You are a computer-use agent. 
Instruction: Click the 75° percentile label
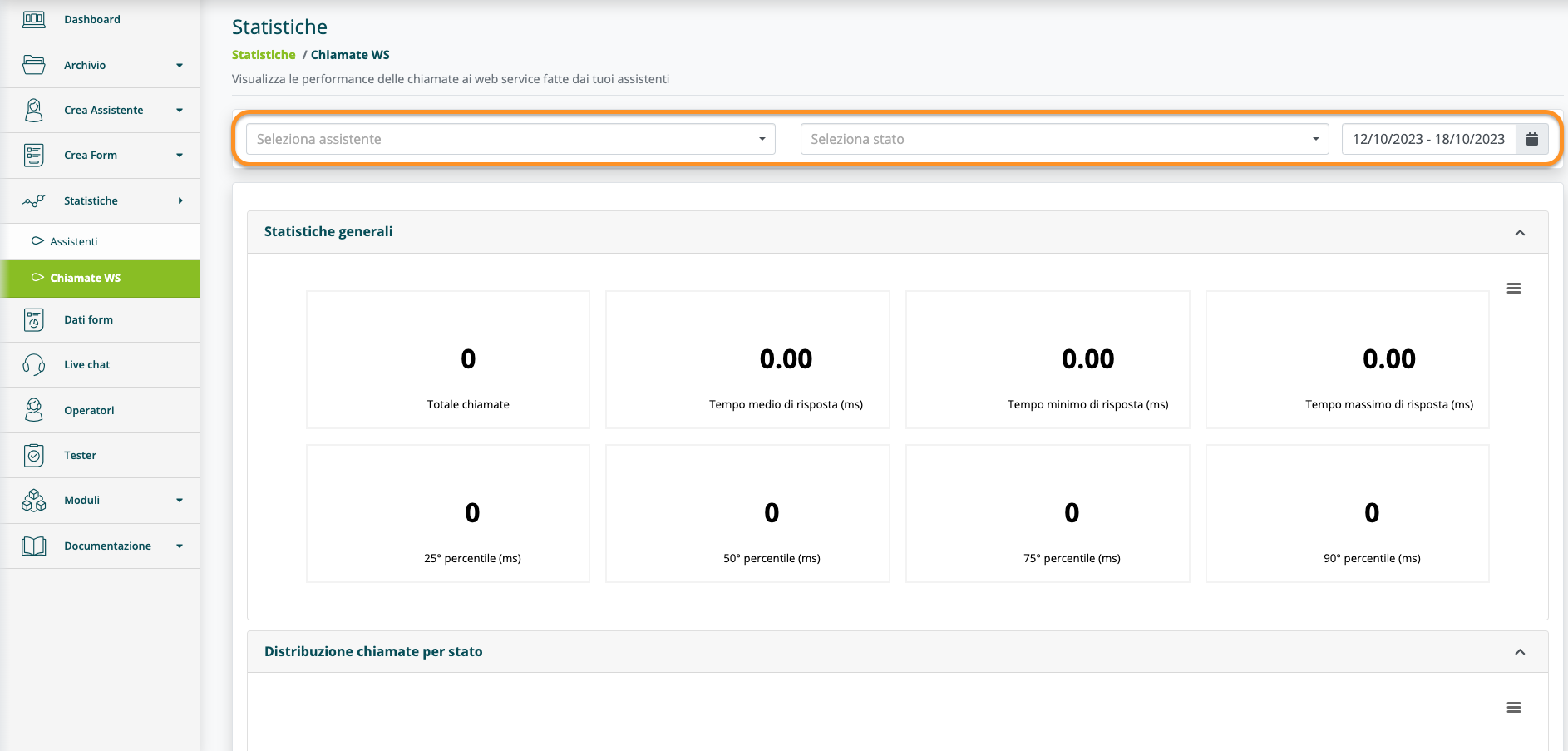click(x=1072, y=558)
